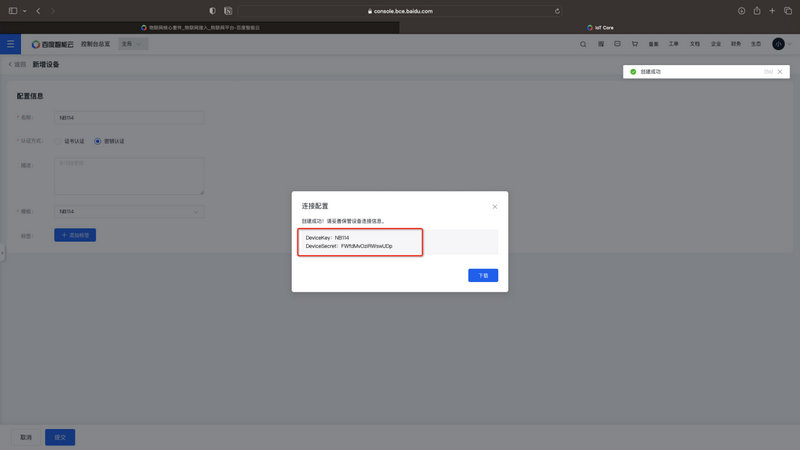The height and width of the screenshot is (450, 800).
Task: Switch to the IoT Core browser tab
Action: coord(603,27)
